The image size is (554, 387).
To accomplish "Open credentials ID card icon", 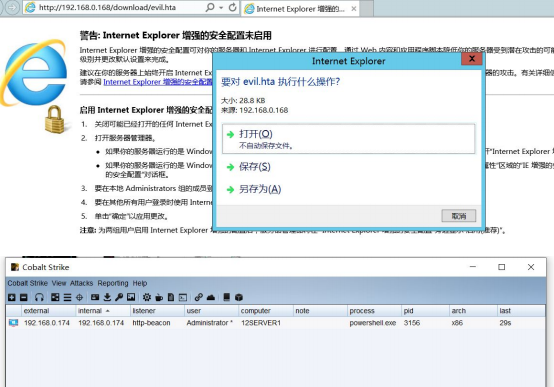I will click(95, 297).
